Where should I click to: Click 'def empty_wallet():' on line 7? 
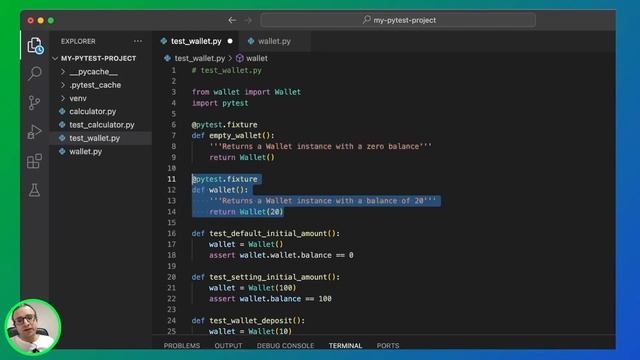[233, 136]
